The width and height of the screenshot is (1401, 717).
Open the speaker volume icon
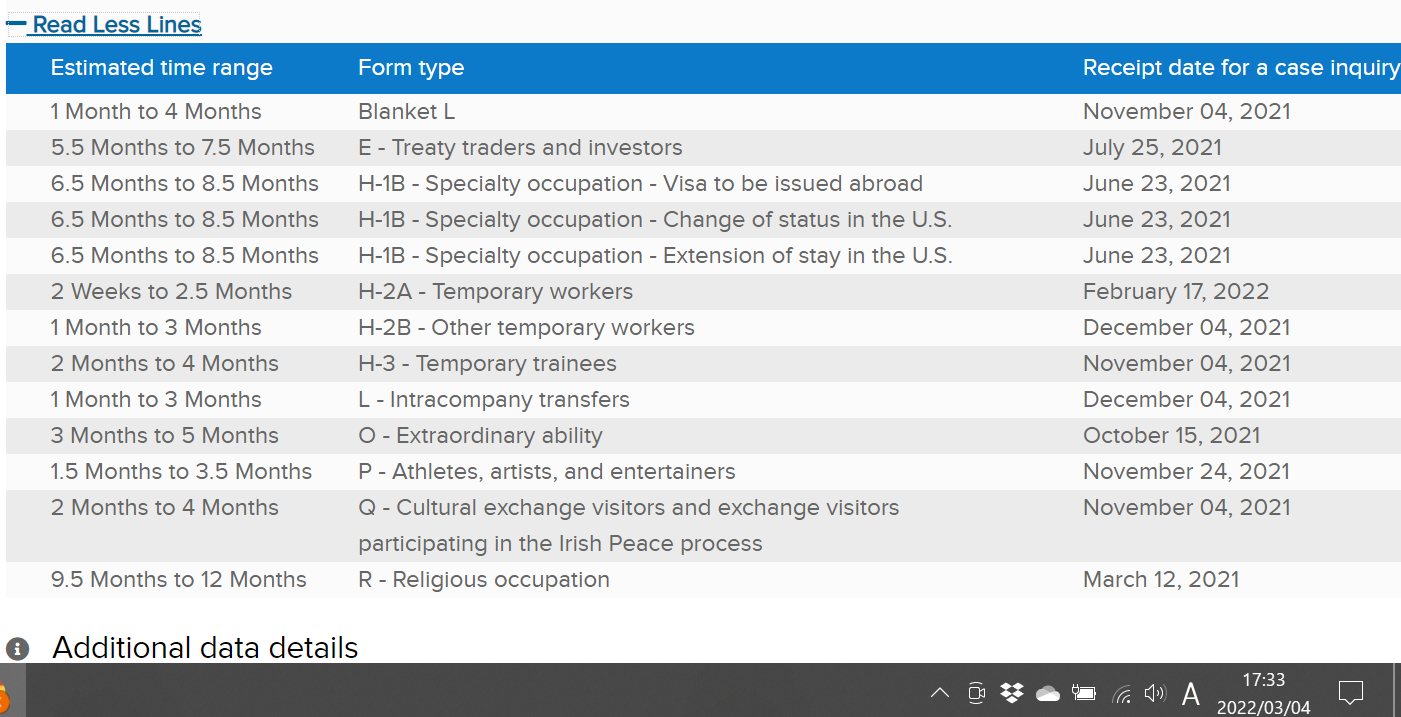pyautogui.click(x=1155, y=693)
